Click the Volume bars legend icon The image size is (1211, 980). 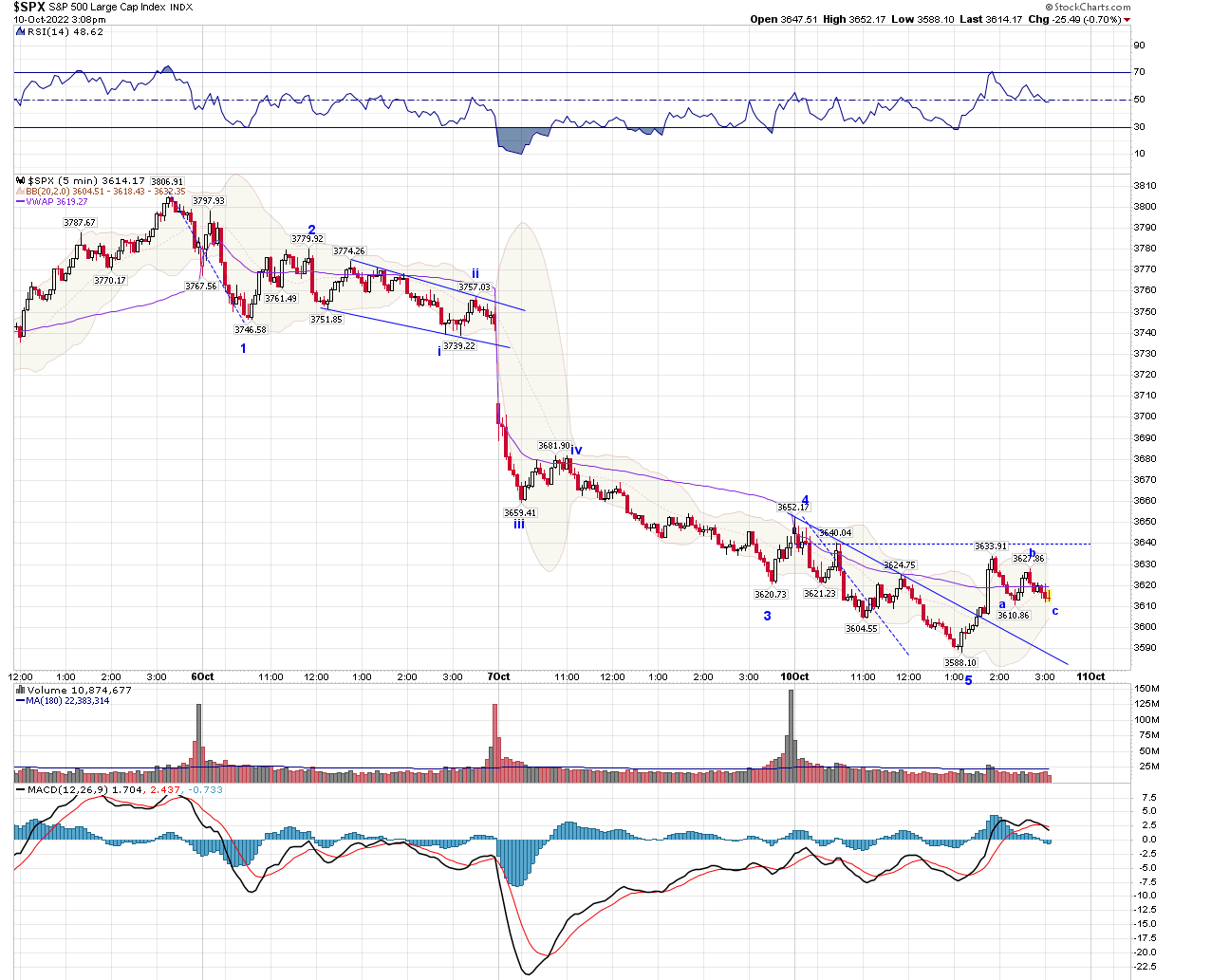coord(20,690)
